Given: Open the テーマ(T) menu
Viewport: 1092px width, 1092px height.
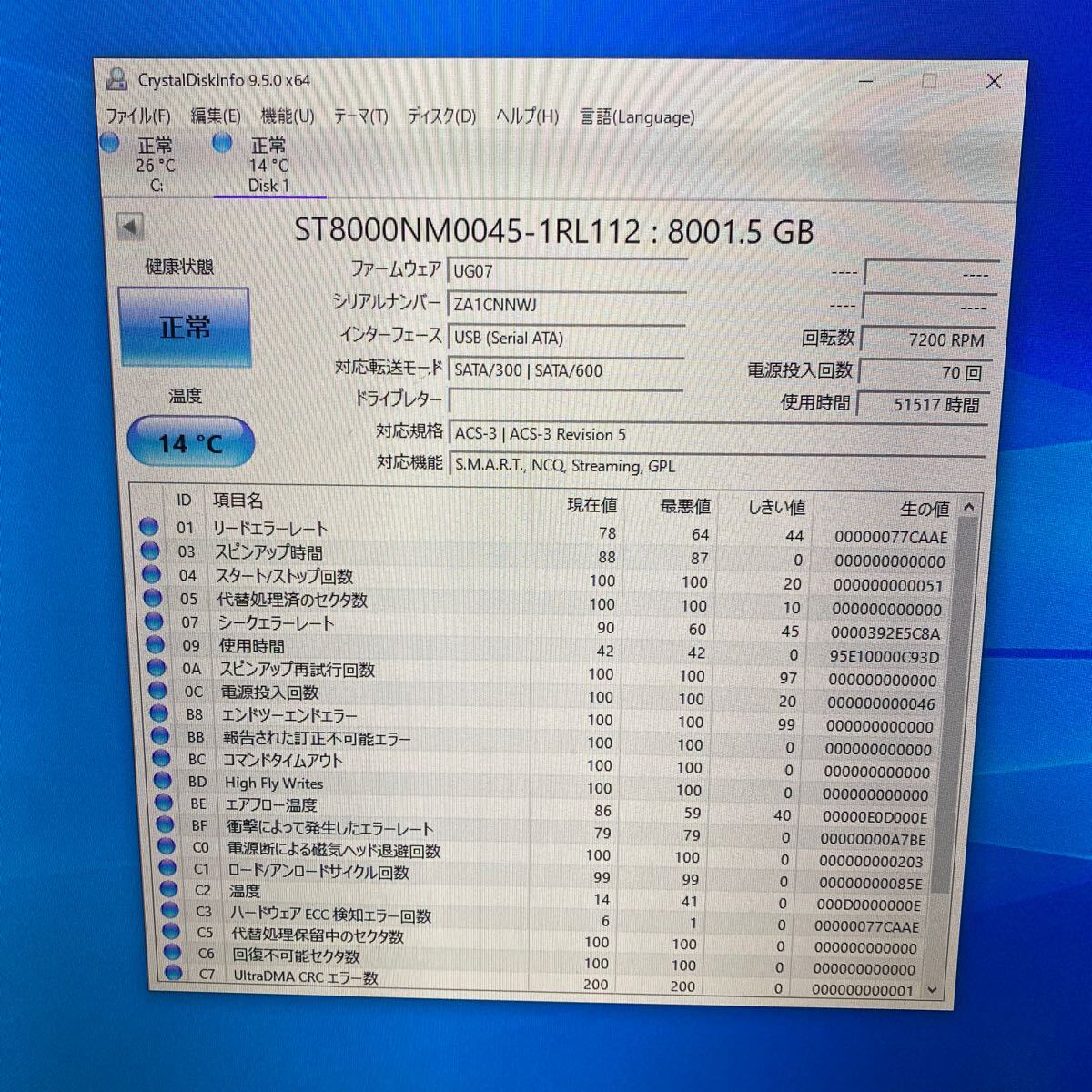Looking at the screenshot, I should (360, 116).
